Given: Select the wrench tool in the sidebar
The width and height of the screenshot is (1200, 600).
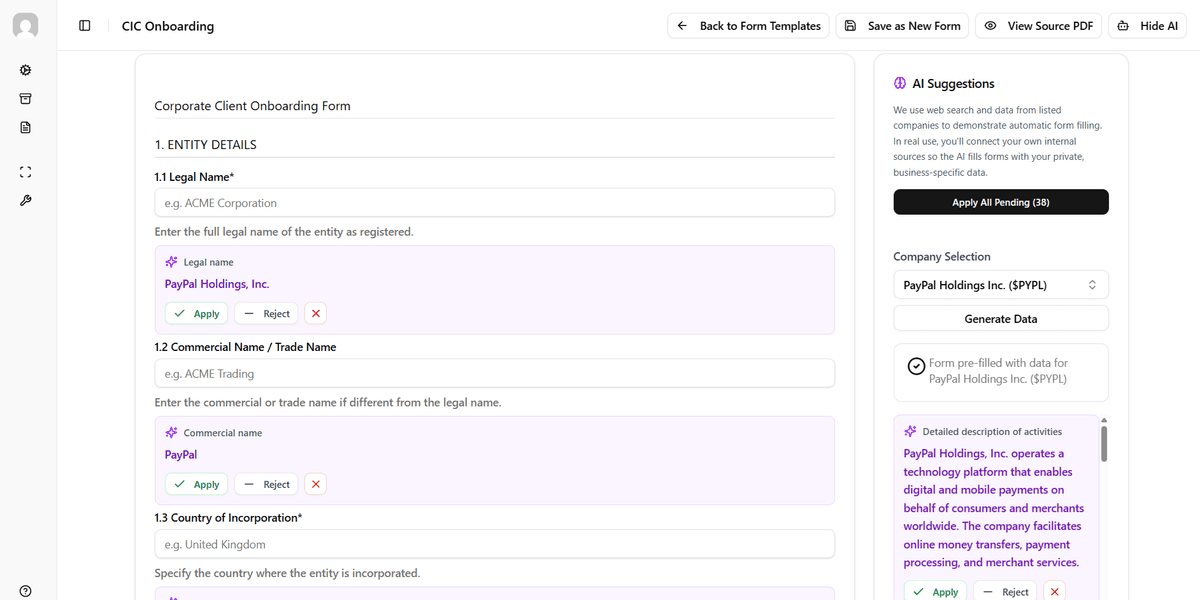Looking at the screenshot, I should pyautogui.click(x=25, y=200).
